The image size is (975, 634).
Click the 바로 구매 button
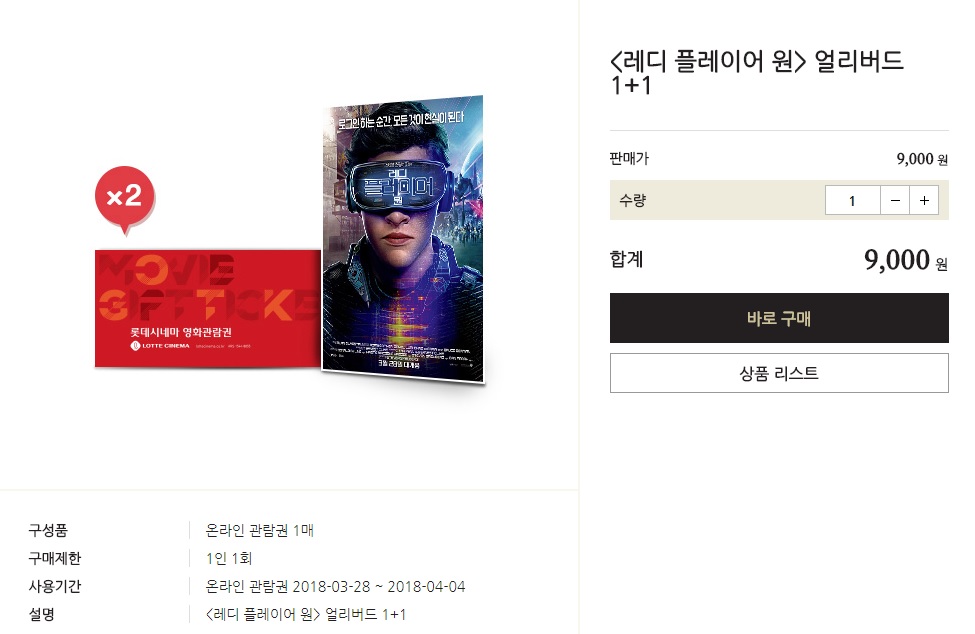pos(779,318)
